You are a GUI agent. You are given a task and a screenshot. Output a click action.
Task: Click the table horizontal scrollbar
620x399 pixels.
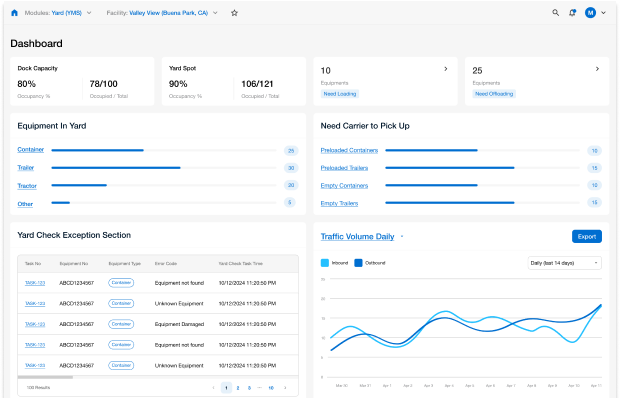click(x=45, y=377)
